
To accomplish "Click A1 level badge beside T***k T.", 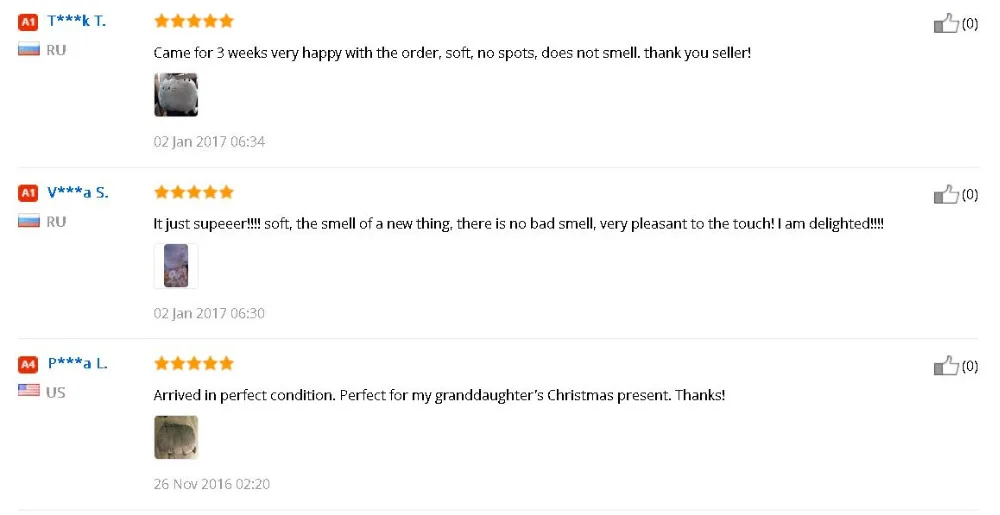I will (x=28, y=21).
